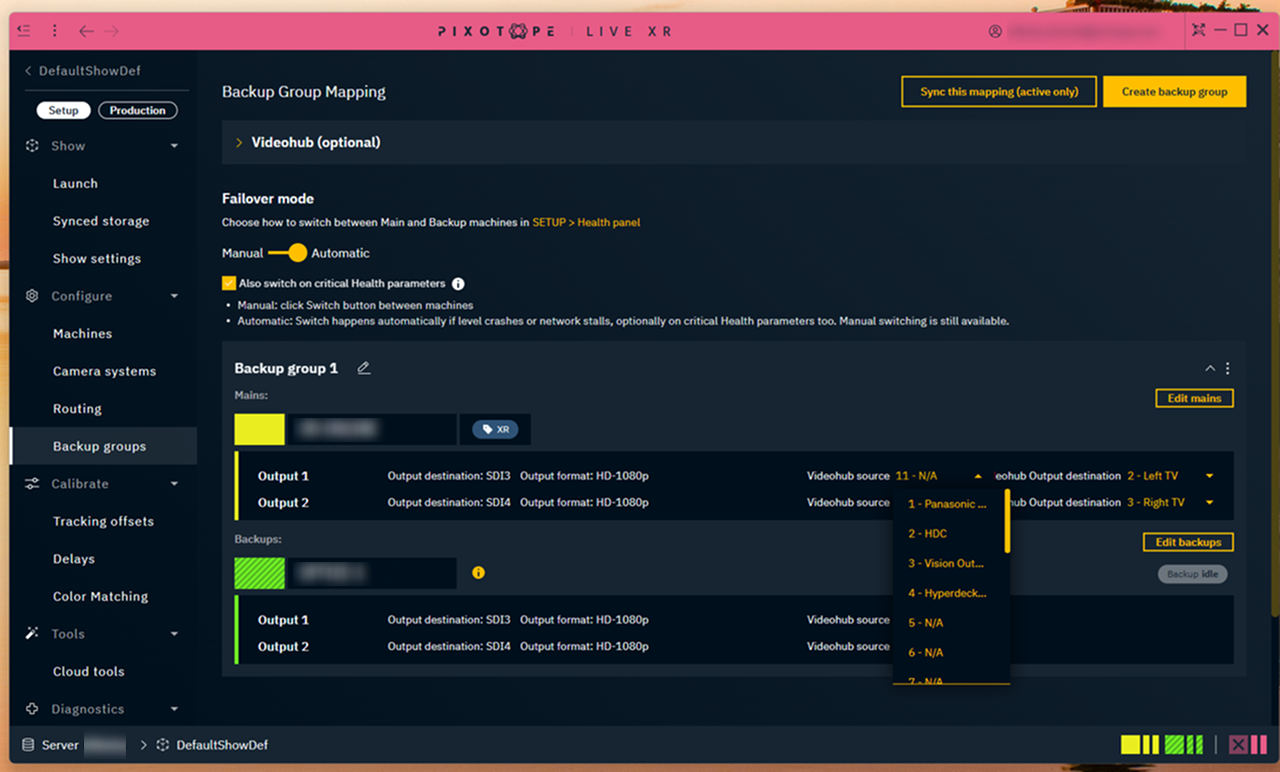This screenshot has width=1280, height=772.
Task: Follow the SETUP > Health panel link
Action: (x=586, y=223)
